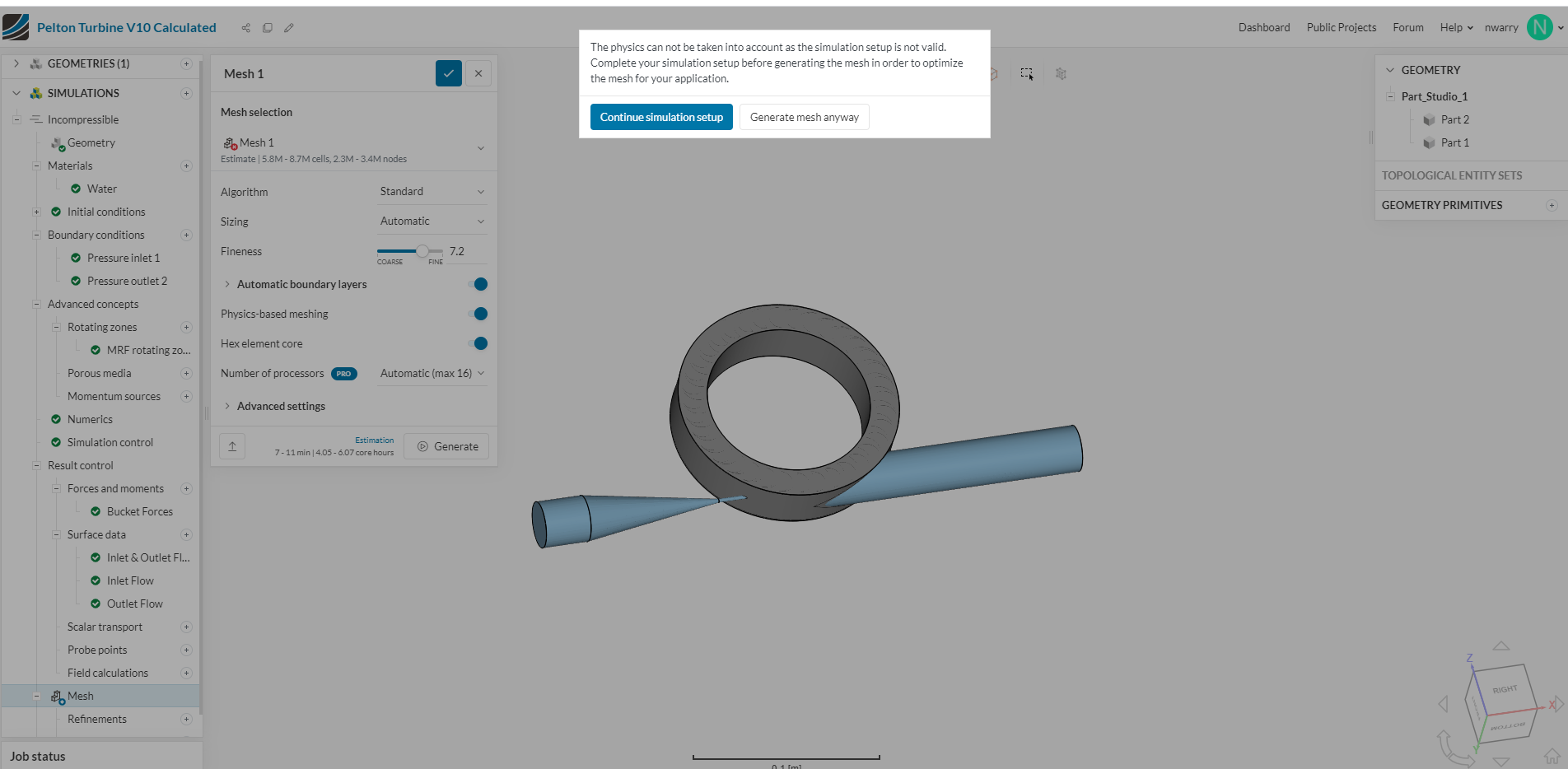
Task: Click the RIGHT face of orientation cube
Action: pyautogui.click(x=1504, y=689)
